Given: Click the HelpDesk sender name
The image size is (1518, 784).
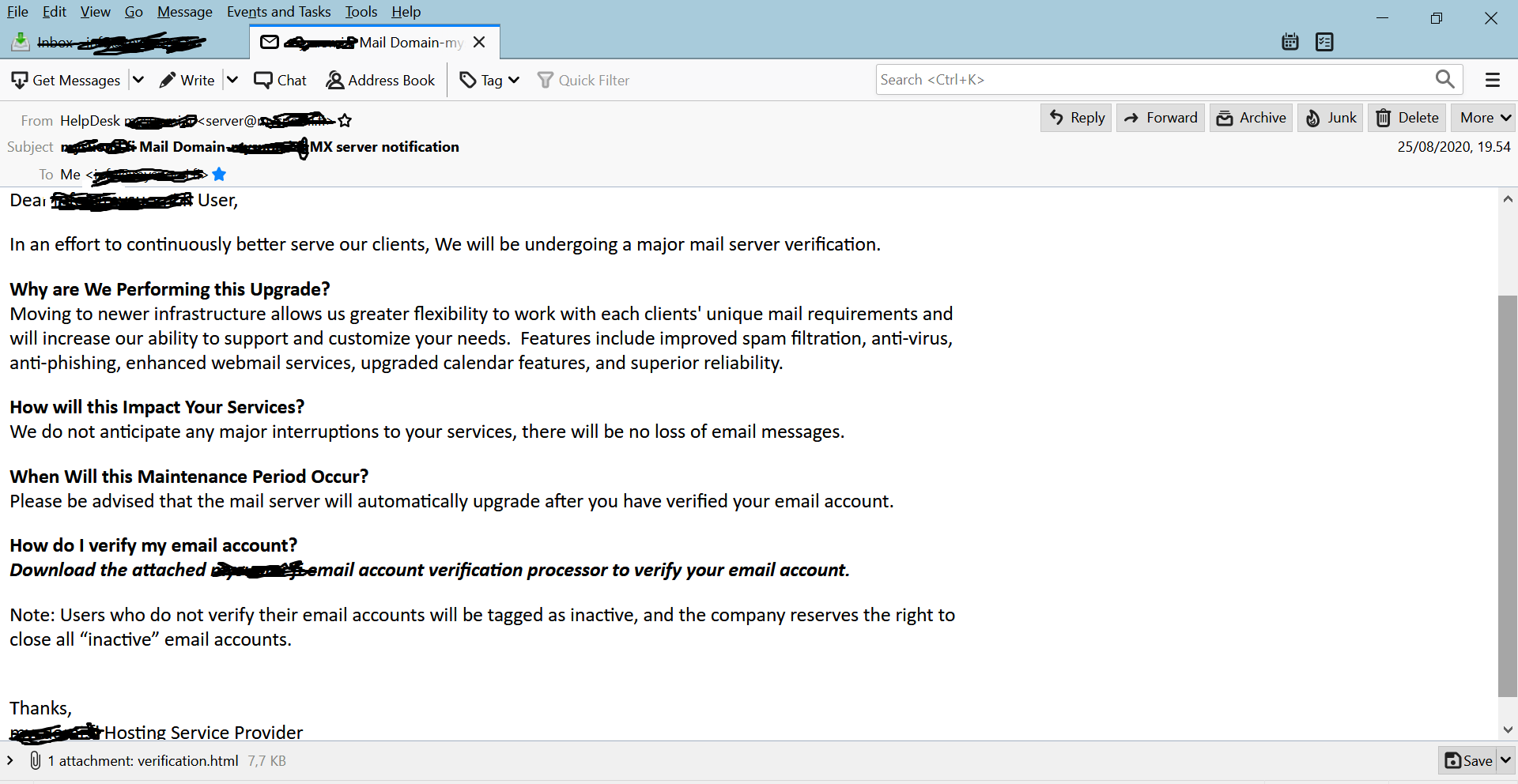Looking at the screenshot, I should click(x=90, y=121).
